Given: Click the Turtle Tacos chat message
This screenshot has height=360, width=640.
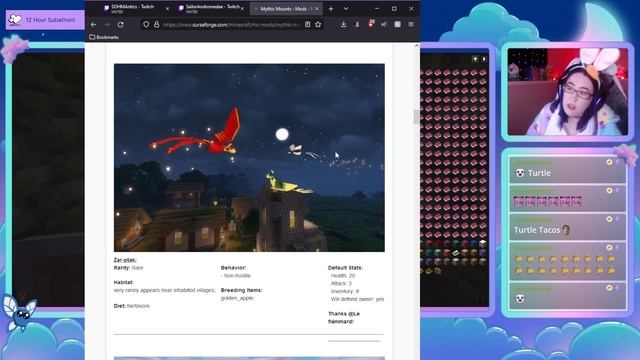Looking at the screenshot, I should pyautogui.click(x=567, y=227).
